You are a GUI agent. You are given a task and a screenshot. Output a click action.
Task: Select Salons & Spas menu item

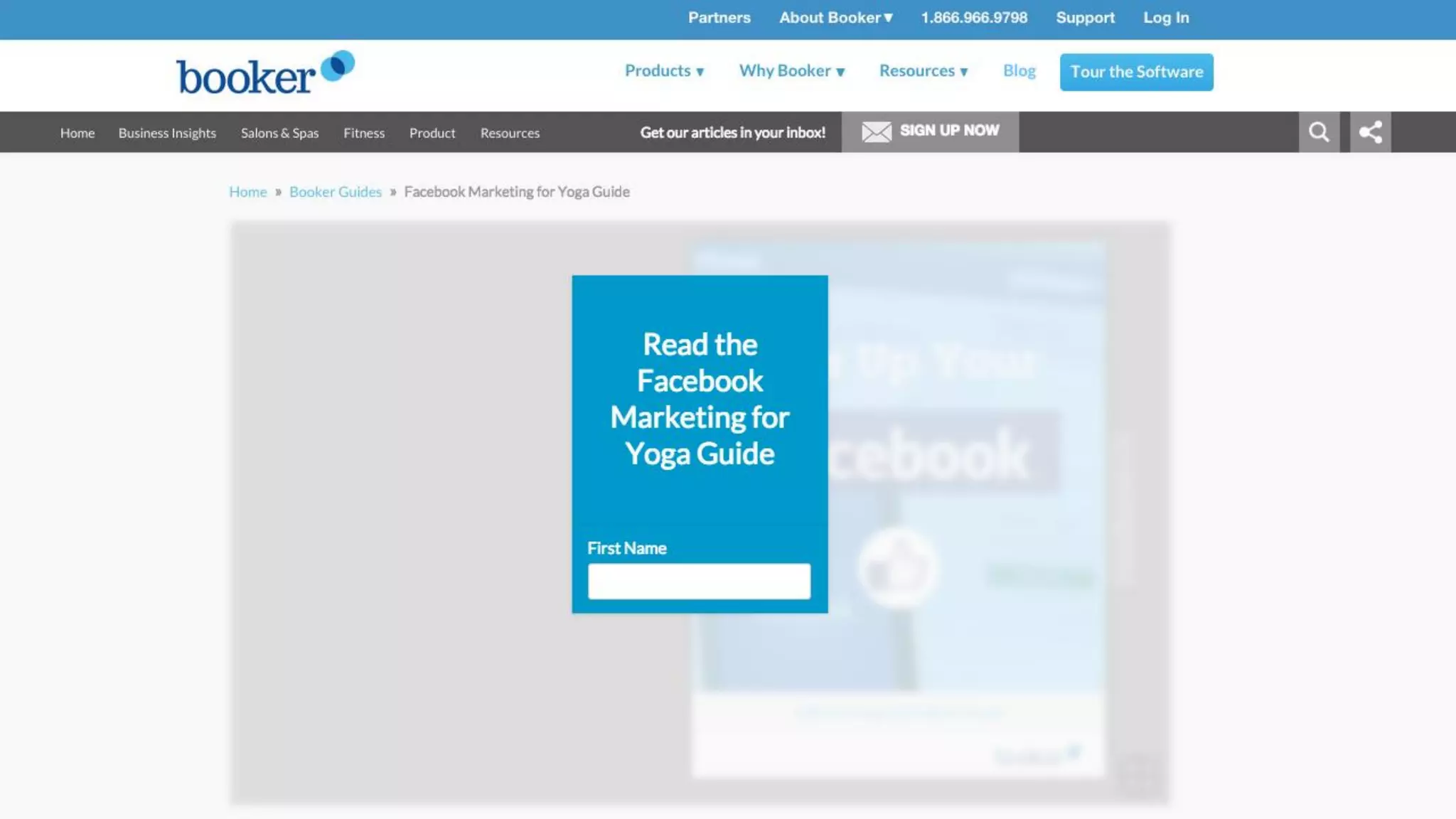click(279, 133)
